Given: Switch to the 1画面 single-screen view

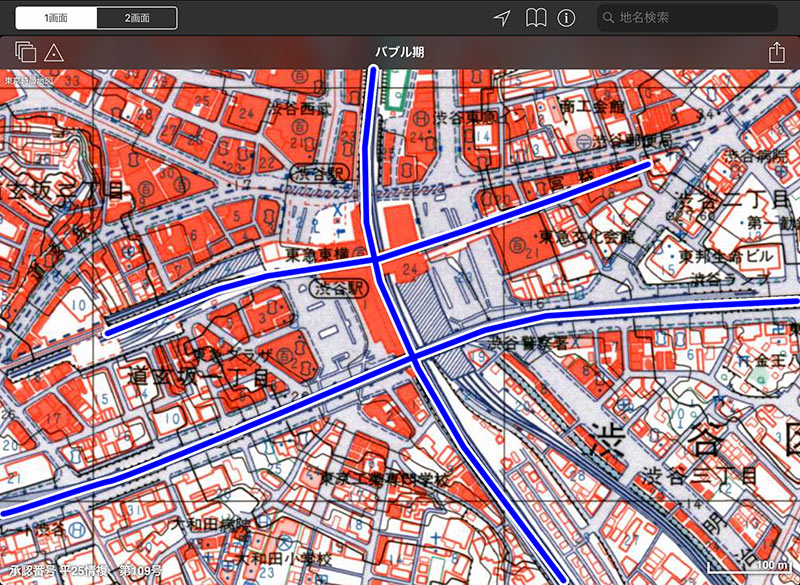Looking at the screenshot, I should 56,18.
